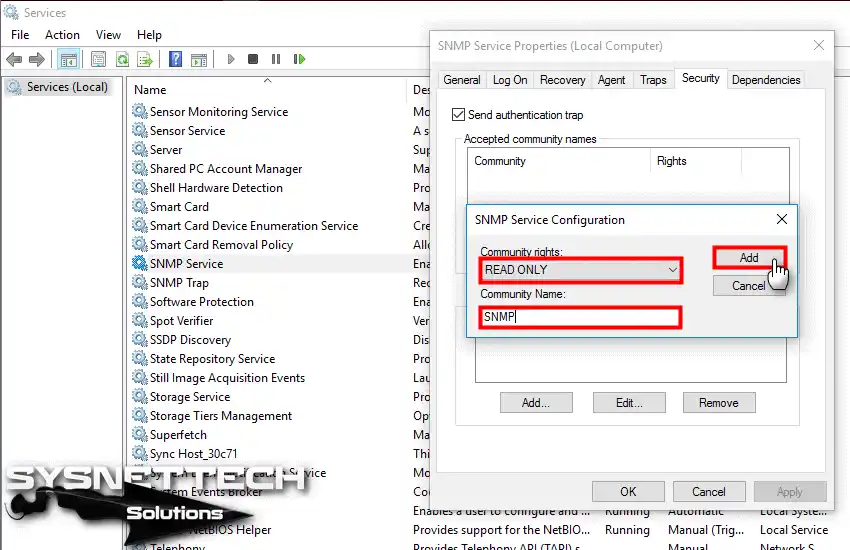Click the Stop Service square icon
The width and height of the screenshot is (850, 550).
[x=253, y=59]
